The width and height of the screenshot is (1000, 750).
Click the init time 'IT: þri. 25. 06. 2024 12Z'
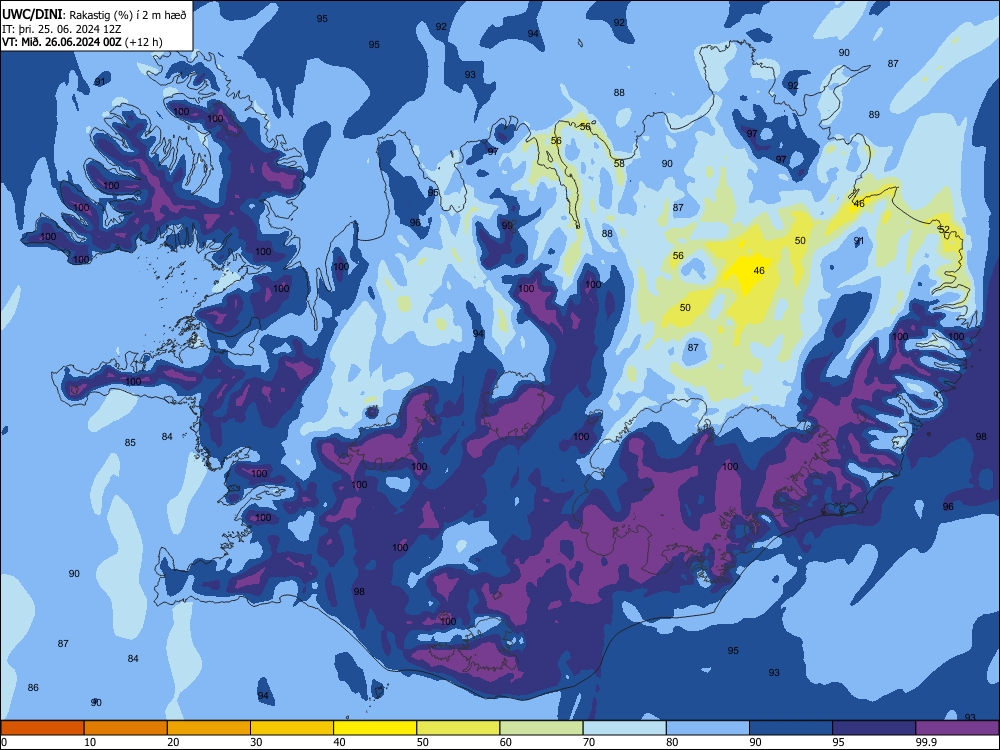[62, 29]
